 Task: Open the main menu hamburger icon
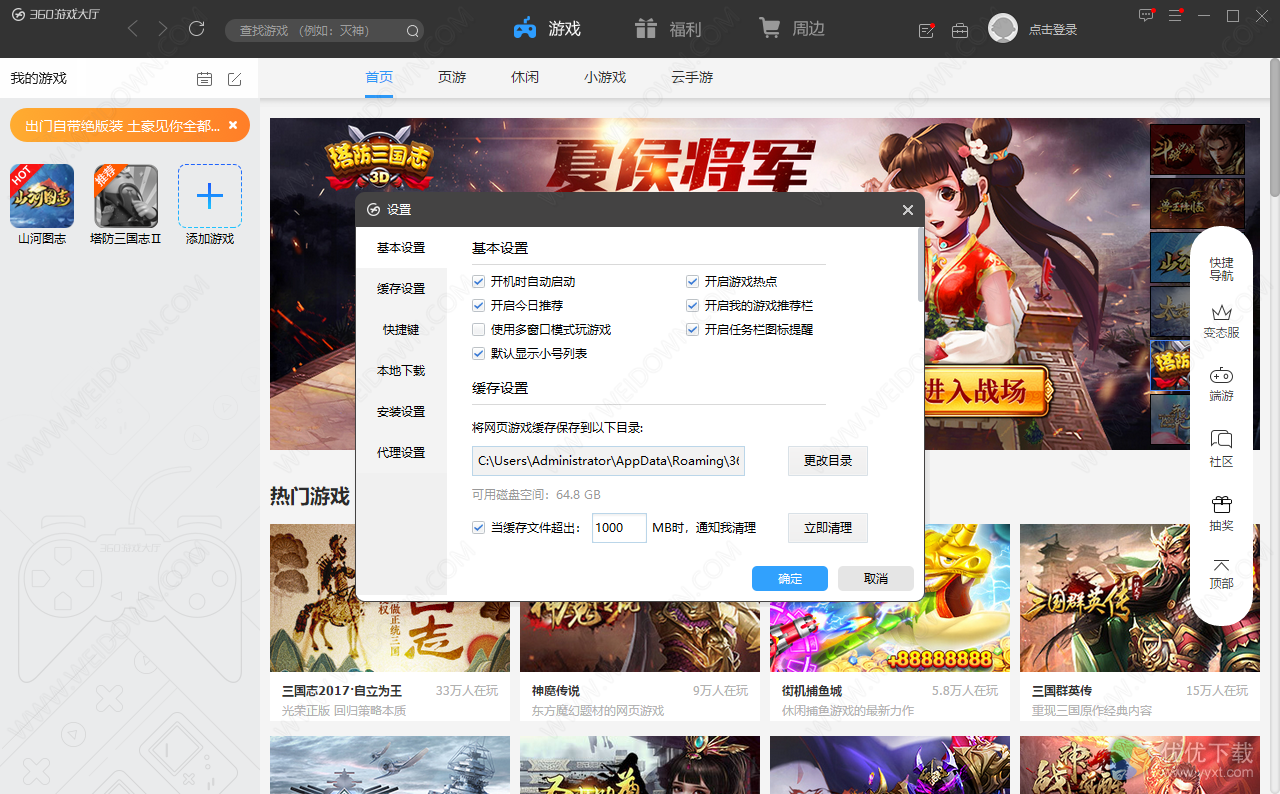(x=1176, y=15)
